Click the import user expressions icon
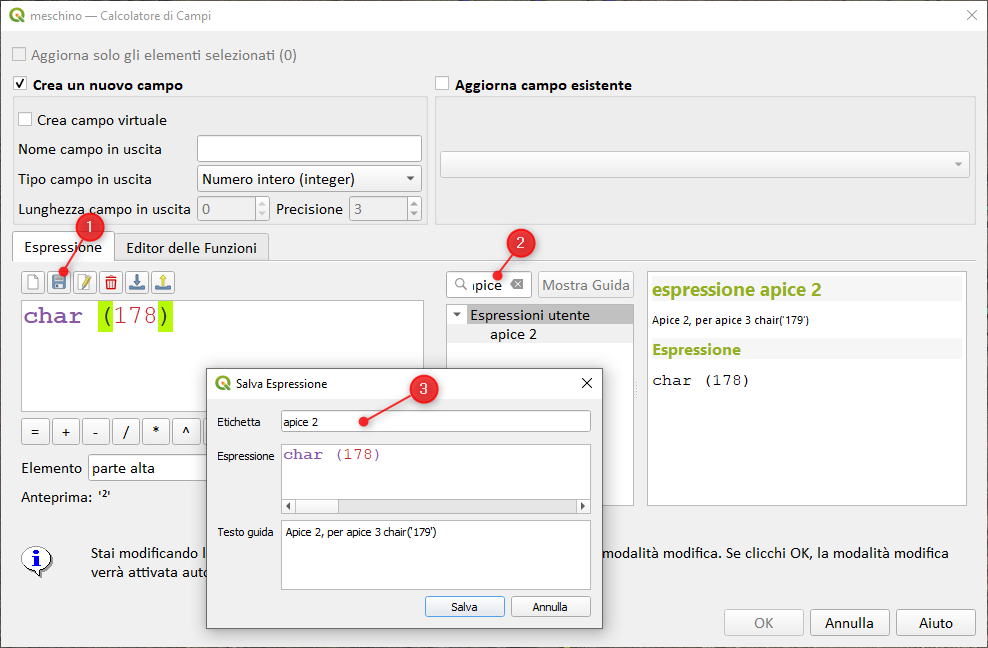988x648 pixels. (137, 283)
